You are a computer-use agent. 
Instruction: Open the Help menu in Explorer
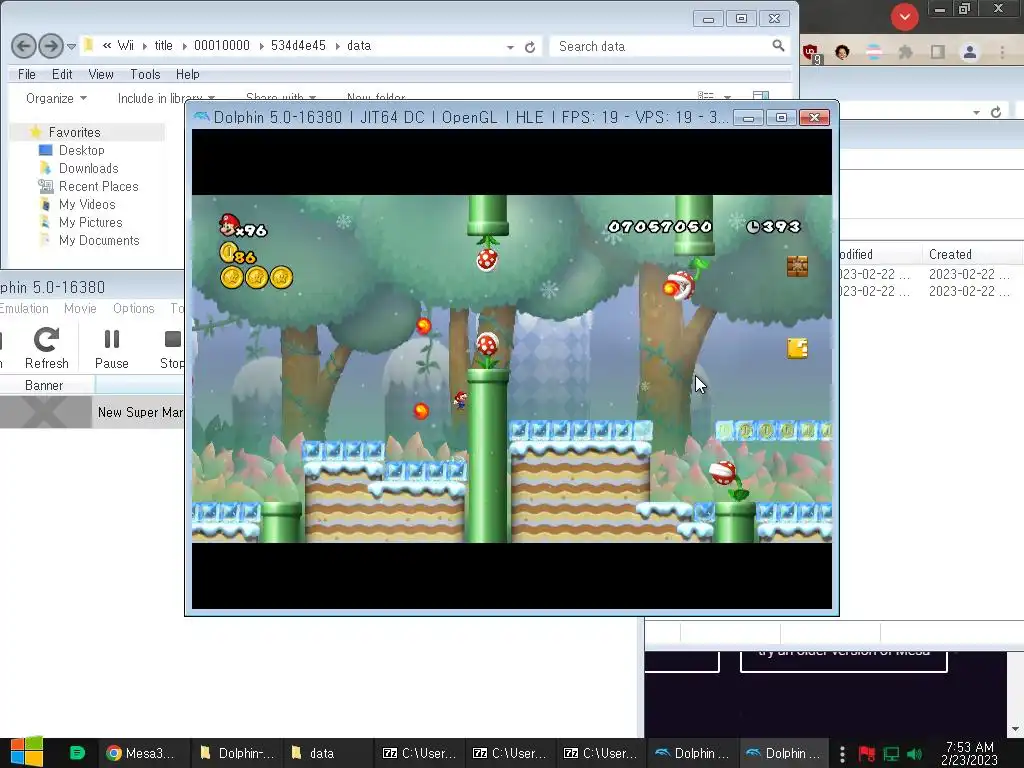[x=187, y=74]
